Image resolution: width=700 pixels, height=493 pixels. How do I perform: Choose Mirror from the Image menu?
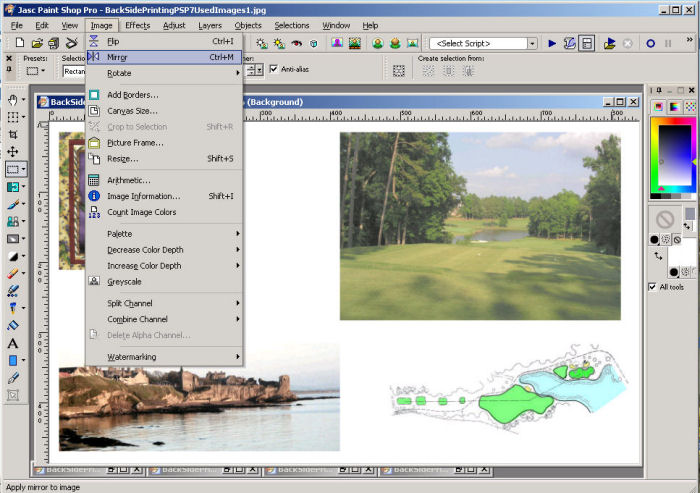click(117, 57)
